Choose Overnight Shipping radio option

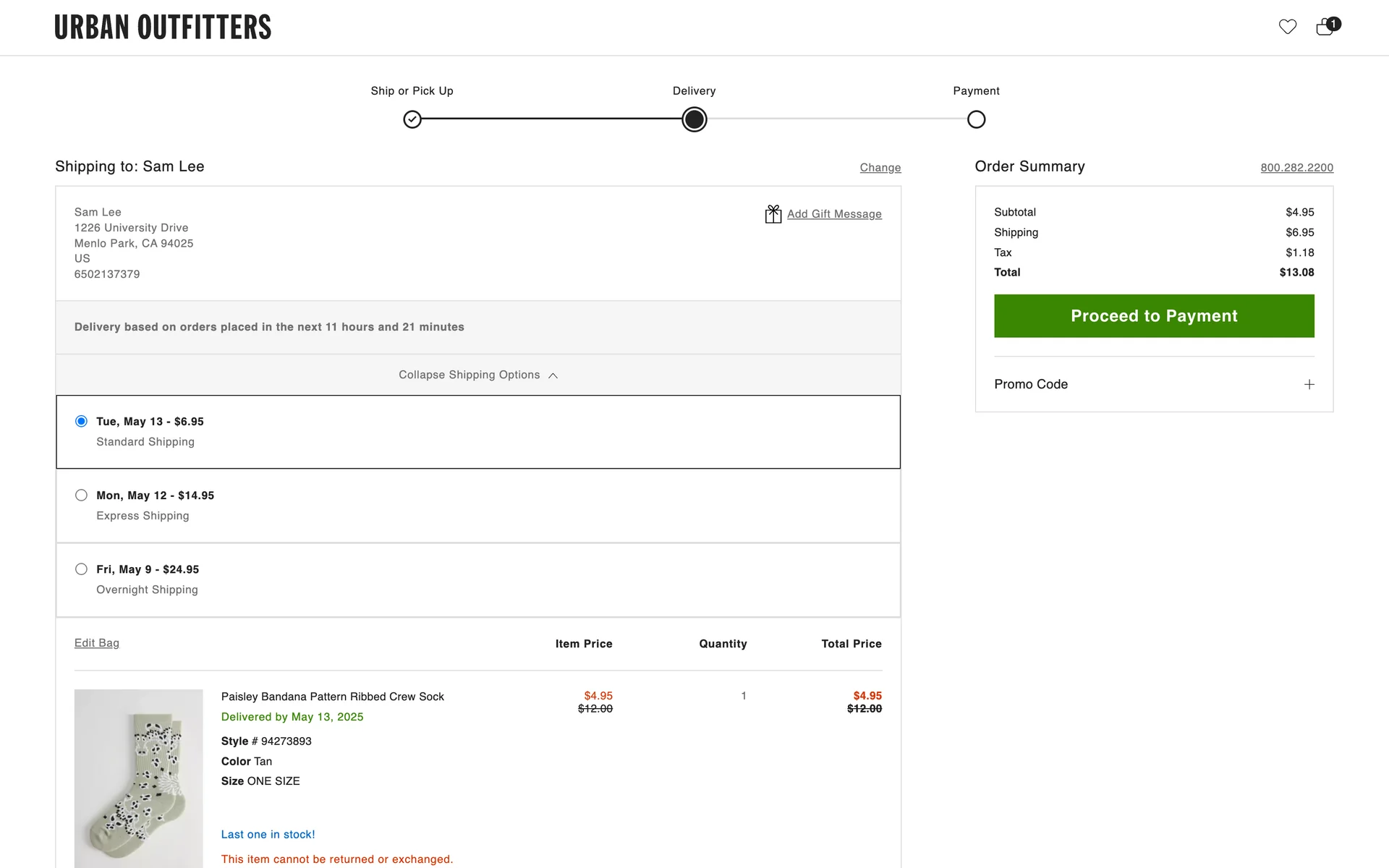click(x=81, y=569)
